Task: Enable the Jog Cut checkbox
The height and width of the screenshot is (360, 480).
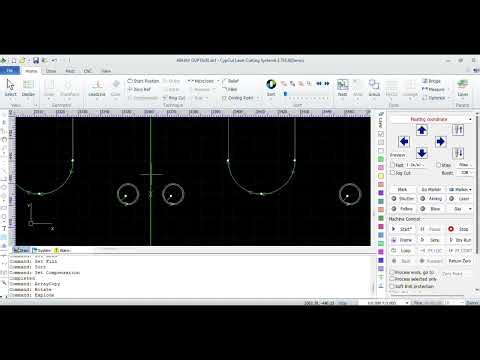Action: click(393, 173)
